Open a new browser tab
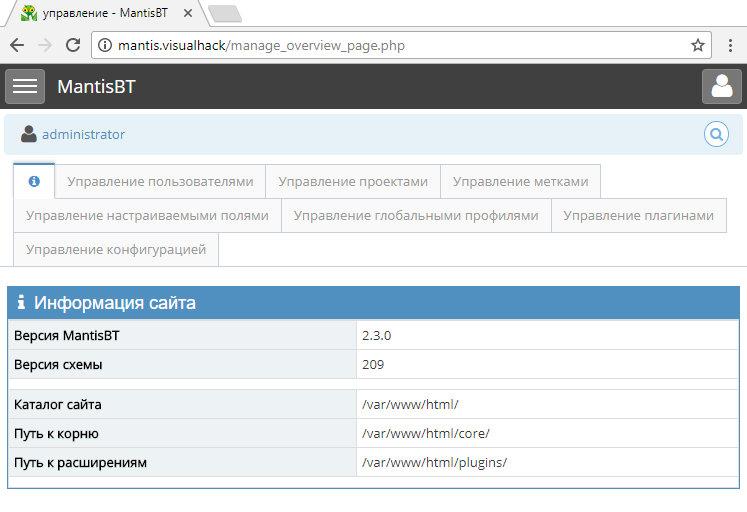Viewport: 747px width, 512px height. (x=225, y=13)
